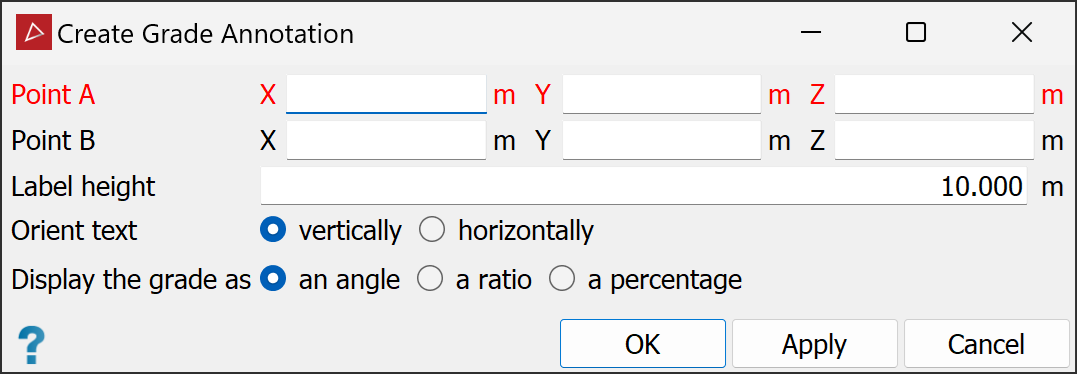Focus the Point A Z coordinate field

click(x=934, y=95)
